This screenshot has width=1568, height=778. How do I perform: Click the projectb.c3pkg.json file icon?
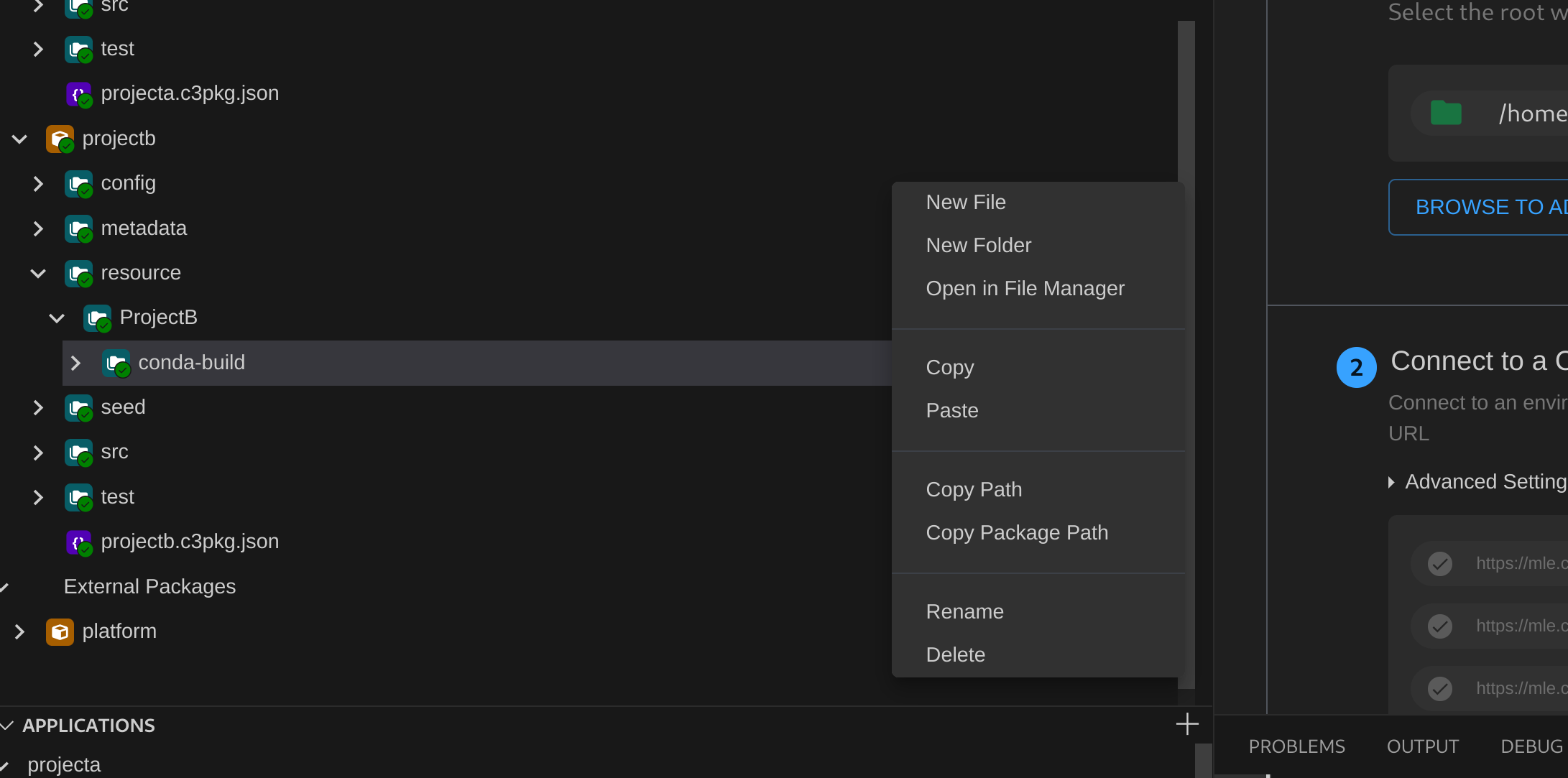pos(78,542)
